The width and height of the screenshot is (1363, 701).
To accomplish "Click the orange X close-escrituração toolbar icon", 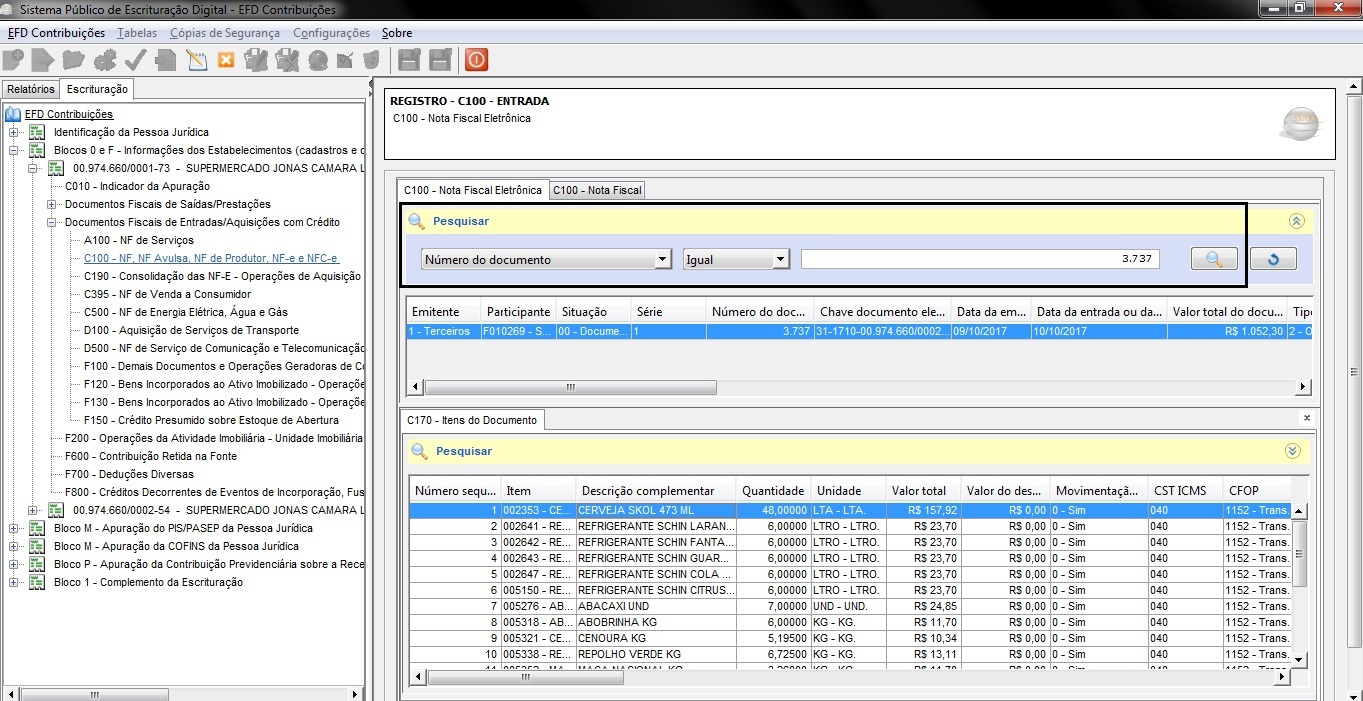I will [x=226, y=60].
